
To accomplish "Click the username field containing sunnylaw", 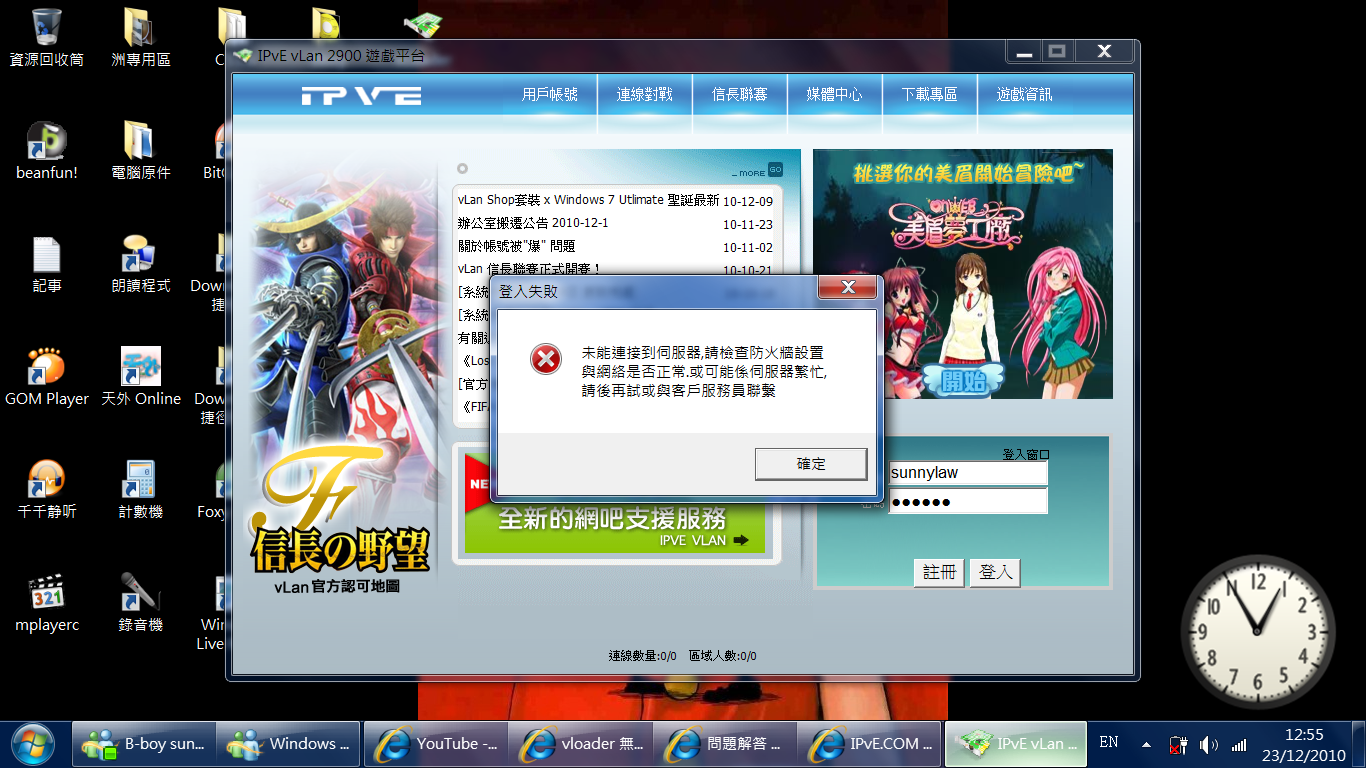I will pyautogui.click(x=968, y=473).
